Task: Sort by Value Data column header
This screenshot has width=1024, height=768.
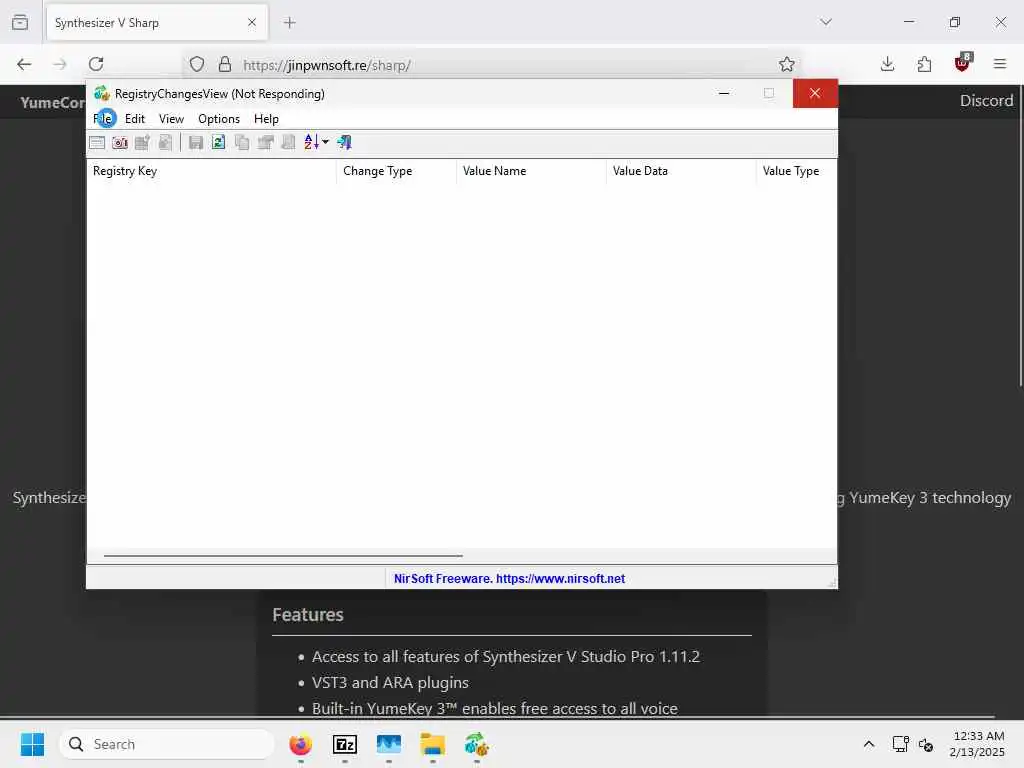Action: click(x=681, y=171)
